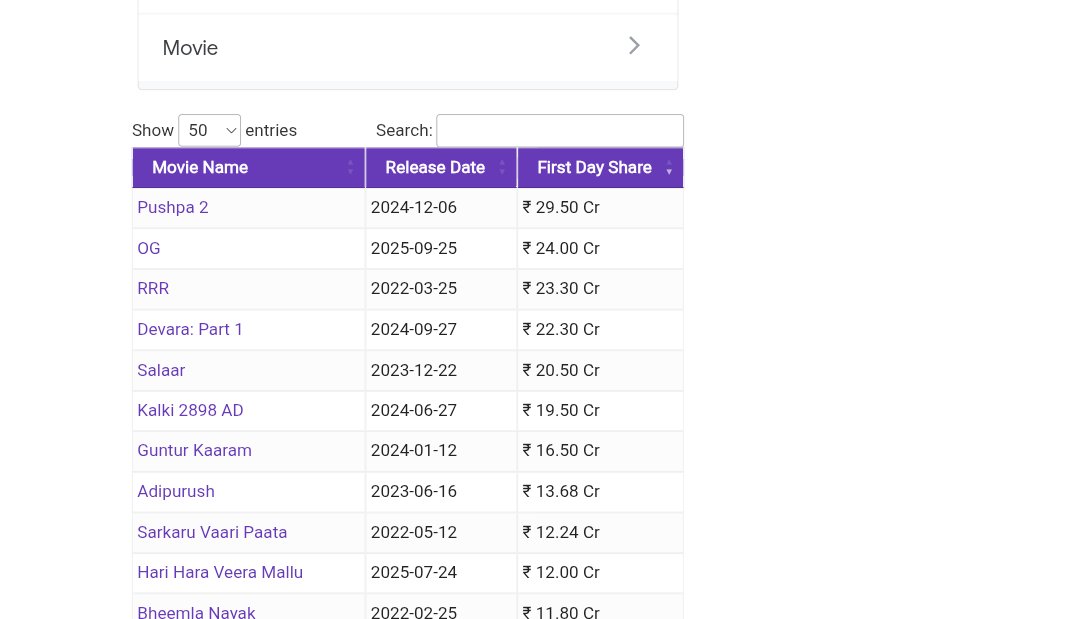The width and height of the screenshot is (1080, 619).
Task: Sort table by Release Date column
Action: pos(442,167)
